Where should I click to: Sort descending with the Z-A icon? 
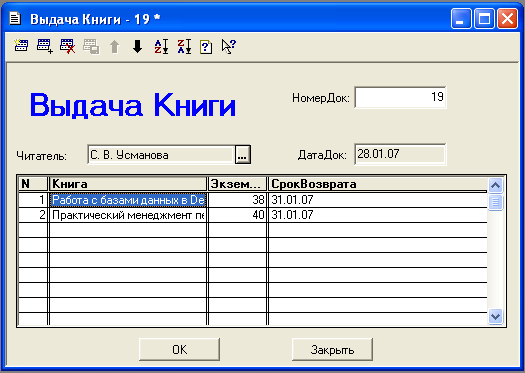184,46
